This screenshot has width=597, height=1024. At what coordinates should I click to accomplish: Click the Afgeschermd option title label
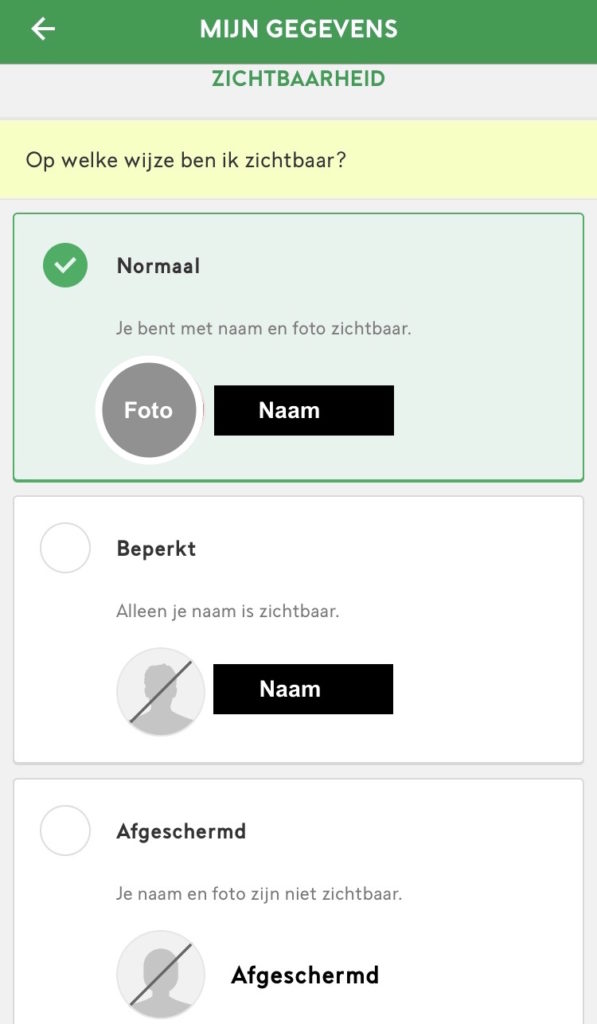pyautogui.click(x=181, y=831)
